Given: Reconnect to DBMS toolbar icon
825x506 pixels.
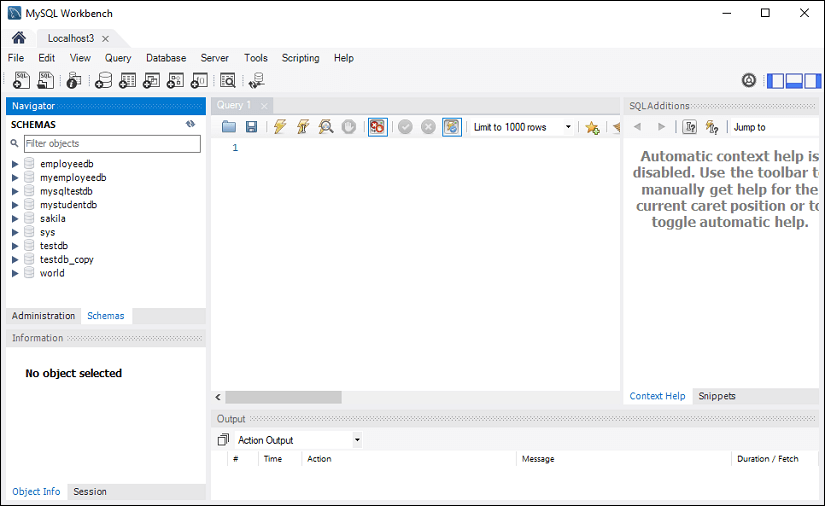Looking at the screenshot, I should pos(257,80).
